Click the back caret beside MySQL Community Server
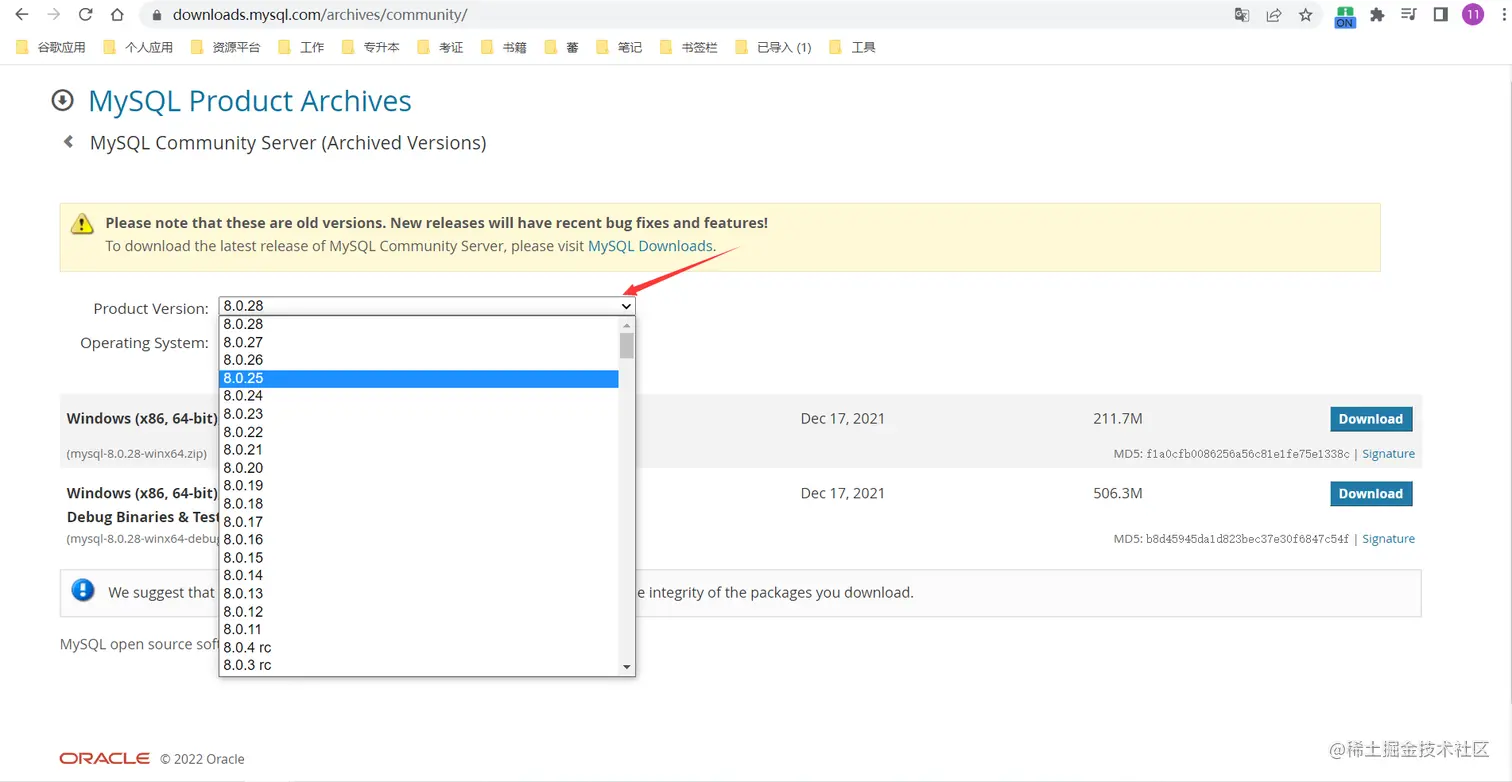 (x=69, y=142)
